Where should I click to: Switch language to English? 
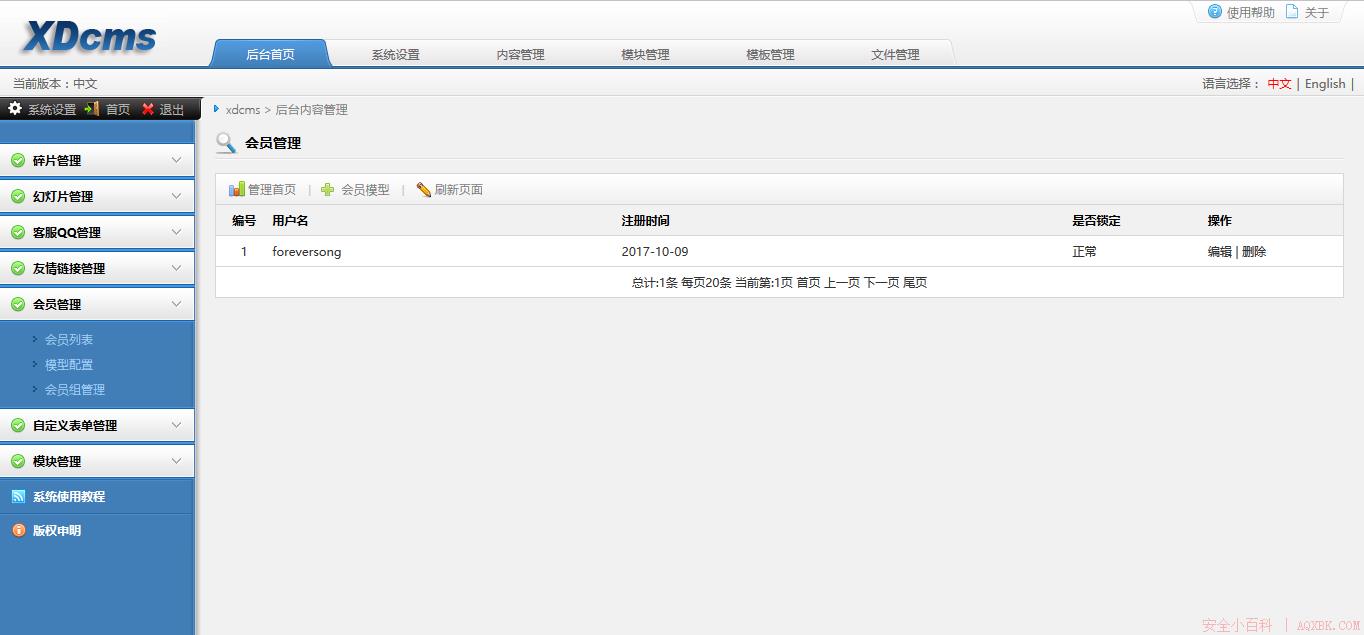point(1325,83)
